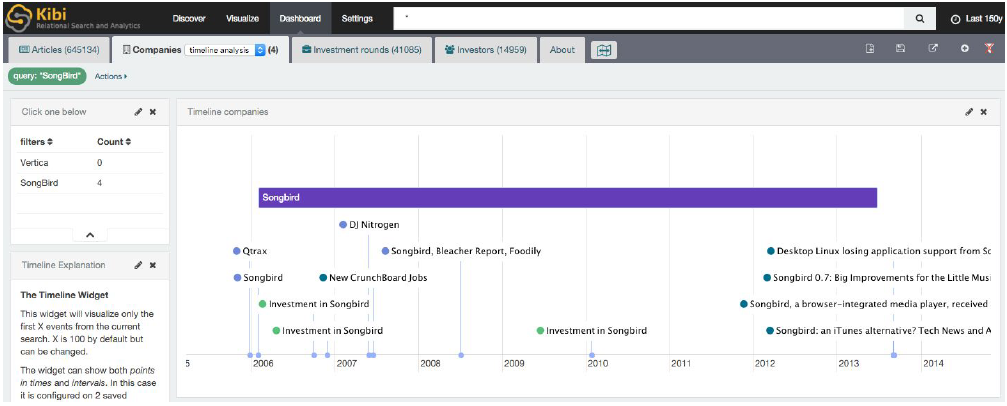Open the Last 150y time picker
The image size is (1007, 406).
976,19
